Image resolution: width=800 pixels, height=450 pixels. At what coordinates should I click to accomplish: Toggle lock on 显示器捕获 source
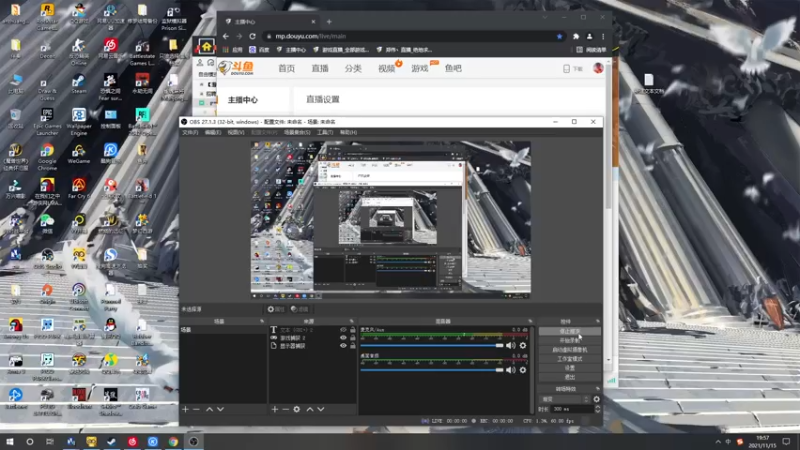(x=353, y=345)
